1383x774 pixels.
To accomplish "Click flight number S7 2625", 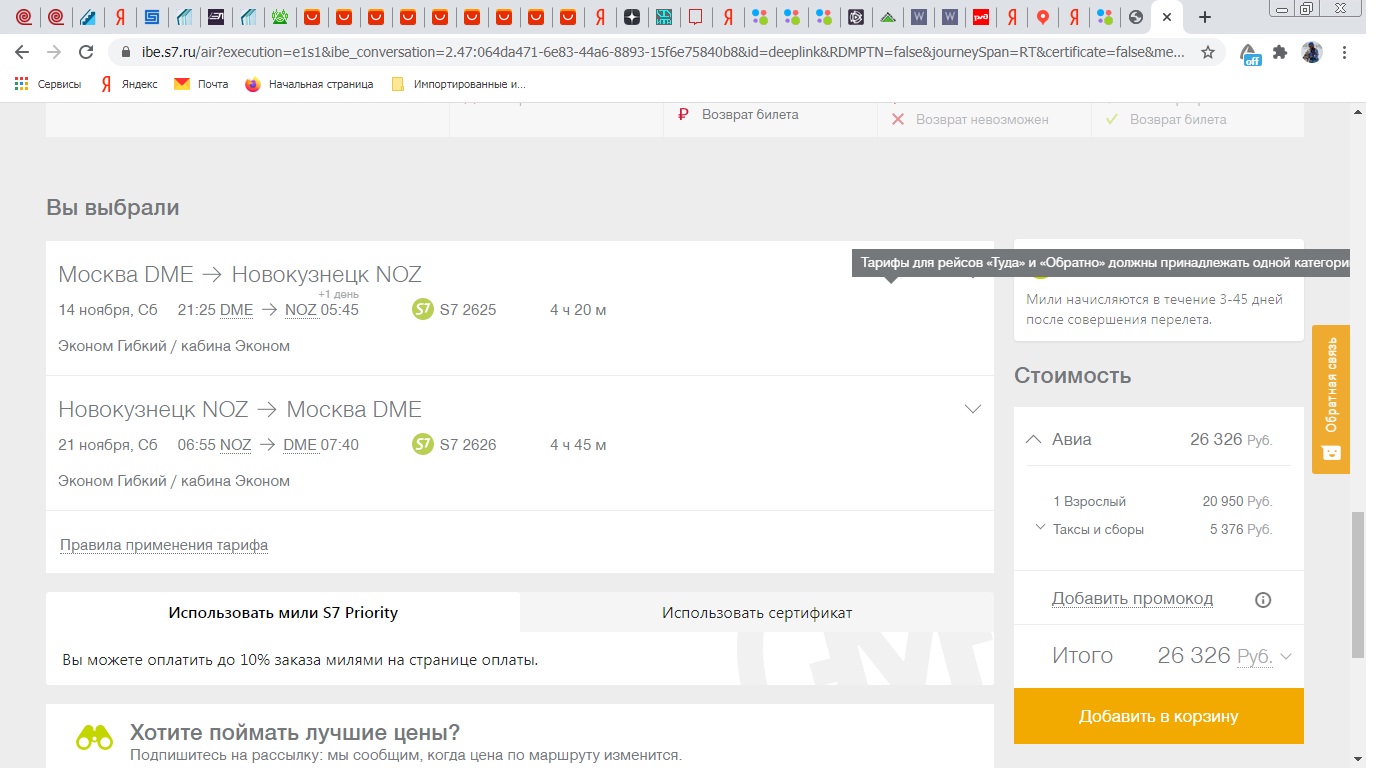I will pyautogui.click(x=468, y=310).
